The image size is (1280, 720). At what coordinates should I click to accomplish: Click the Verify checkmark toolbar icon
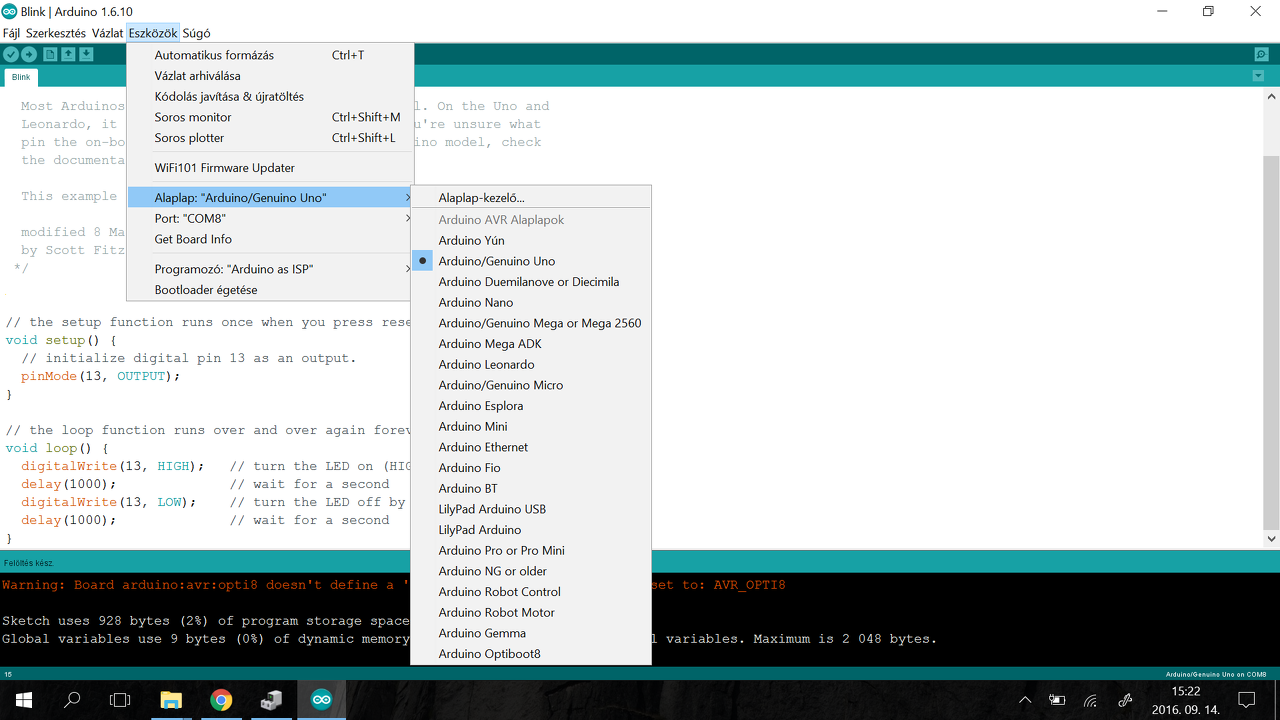[x=12, y=54]
